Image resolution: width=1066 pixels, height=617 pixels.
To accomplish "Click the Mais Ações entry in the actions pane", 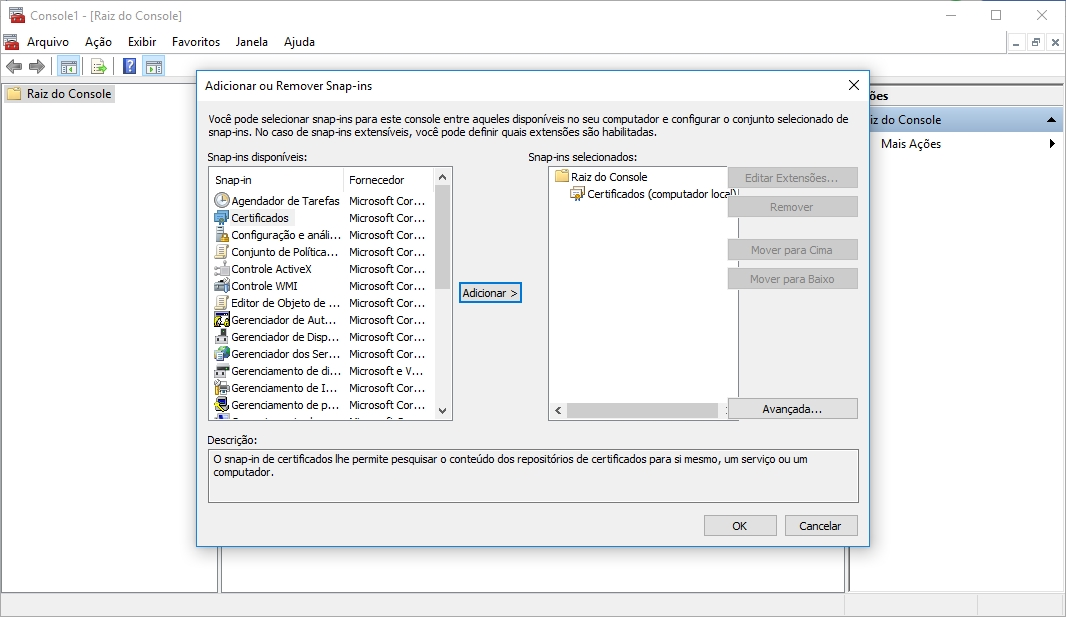I will coord(911,143).
